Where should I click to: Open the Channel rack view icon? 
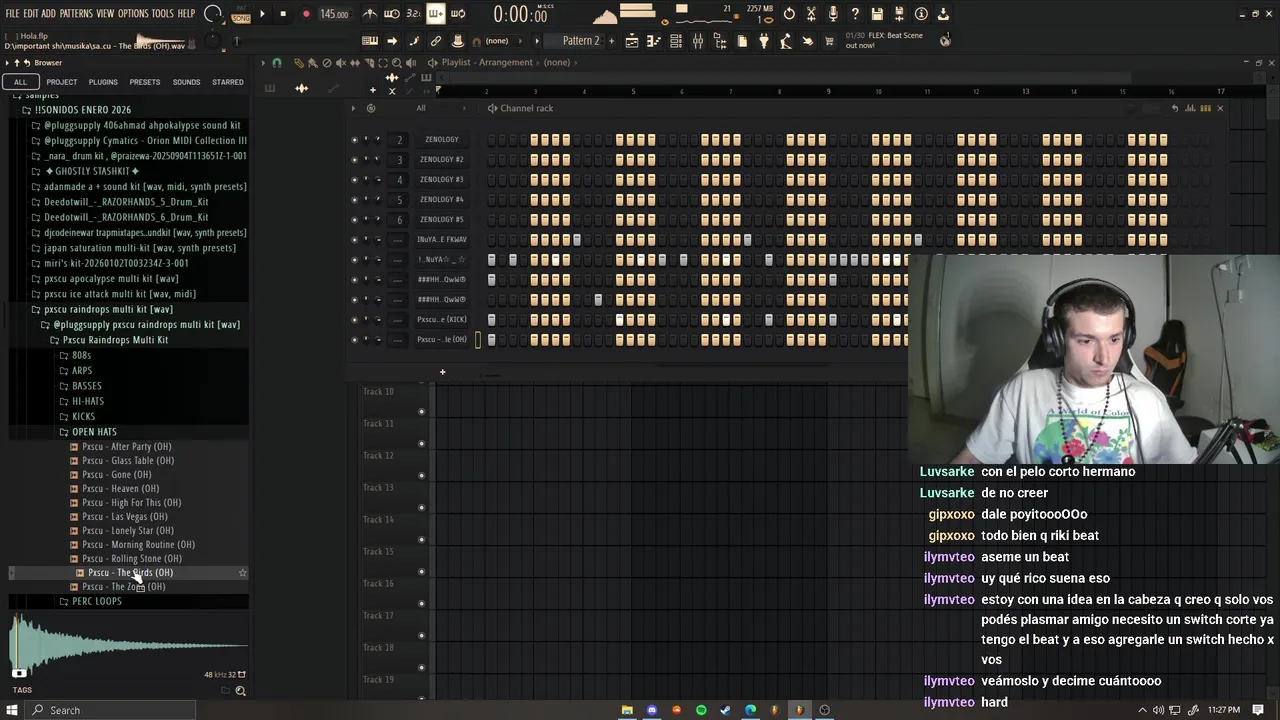pos(676,41)
